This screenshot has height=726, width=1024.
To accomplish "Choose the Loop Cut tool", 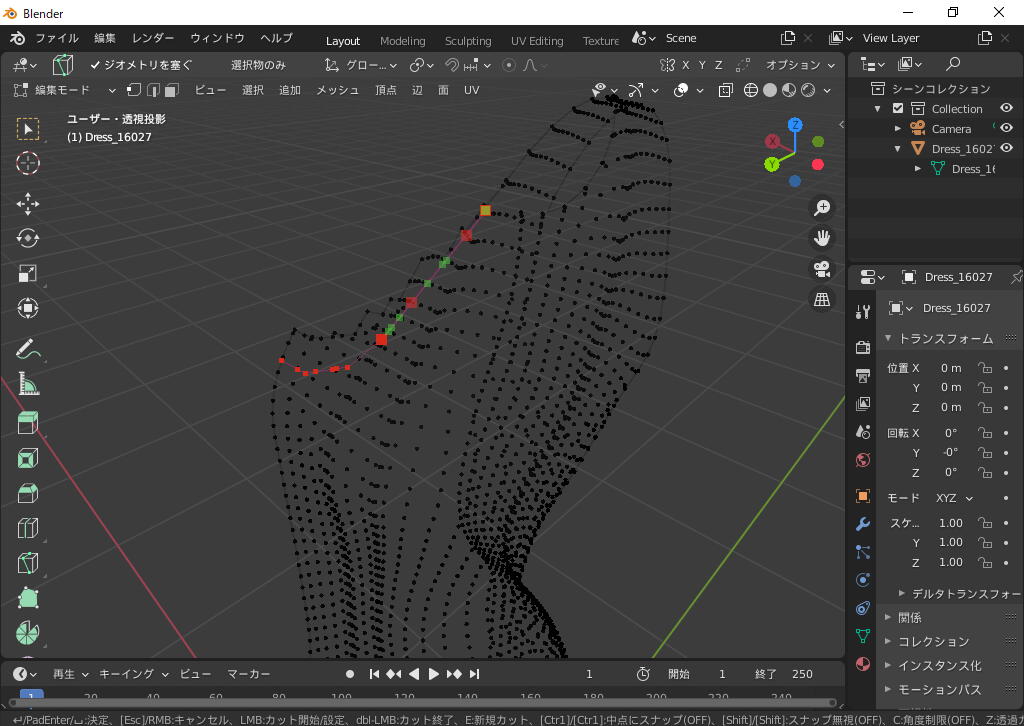I will coord(27,528).
